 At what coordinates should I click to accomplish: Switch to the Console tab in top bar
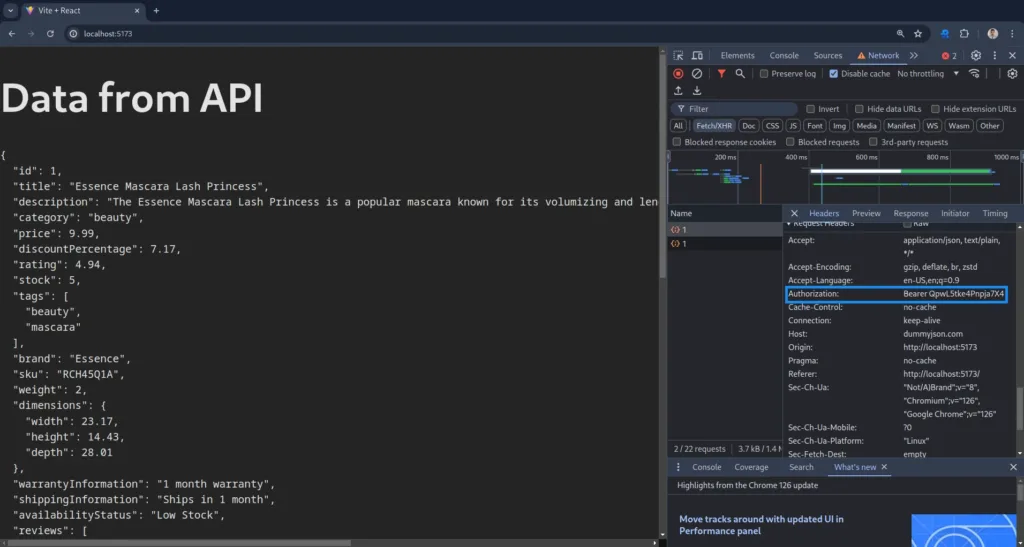coord(784,55)
